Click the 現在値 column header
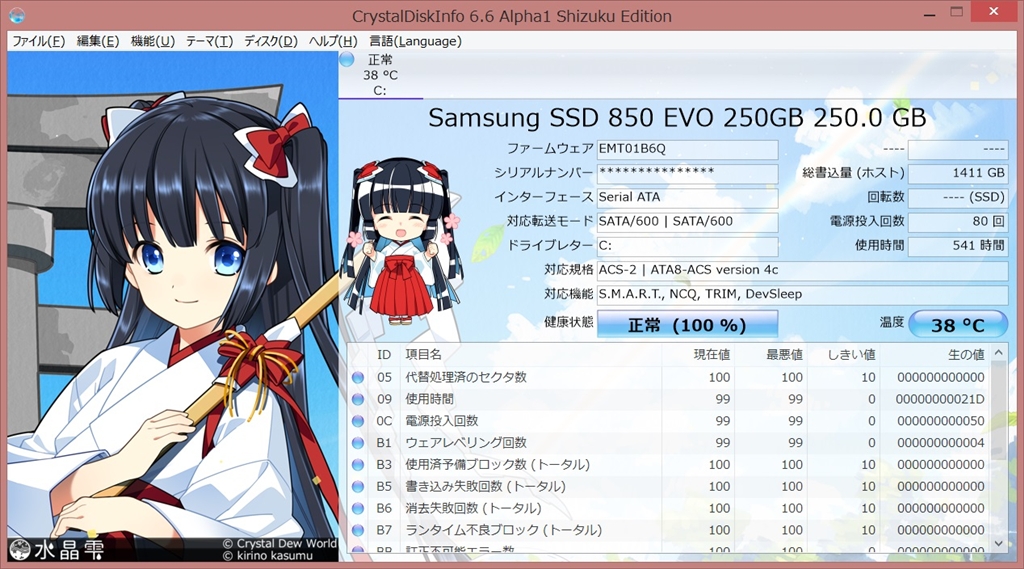1024x569 pixels. tap(698, 355)
